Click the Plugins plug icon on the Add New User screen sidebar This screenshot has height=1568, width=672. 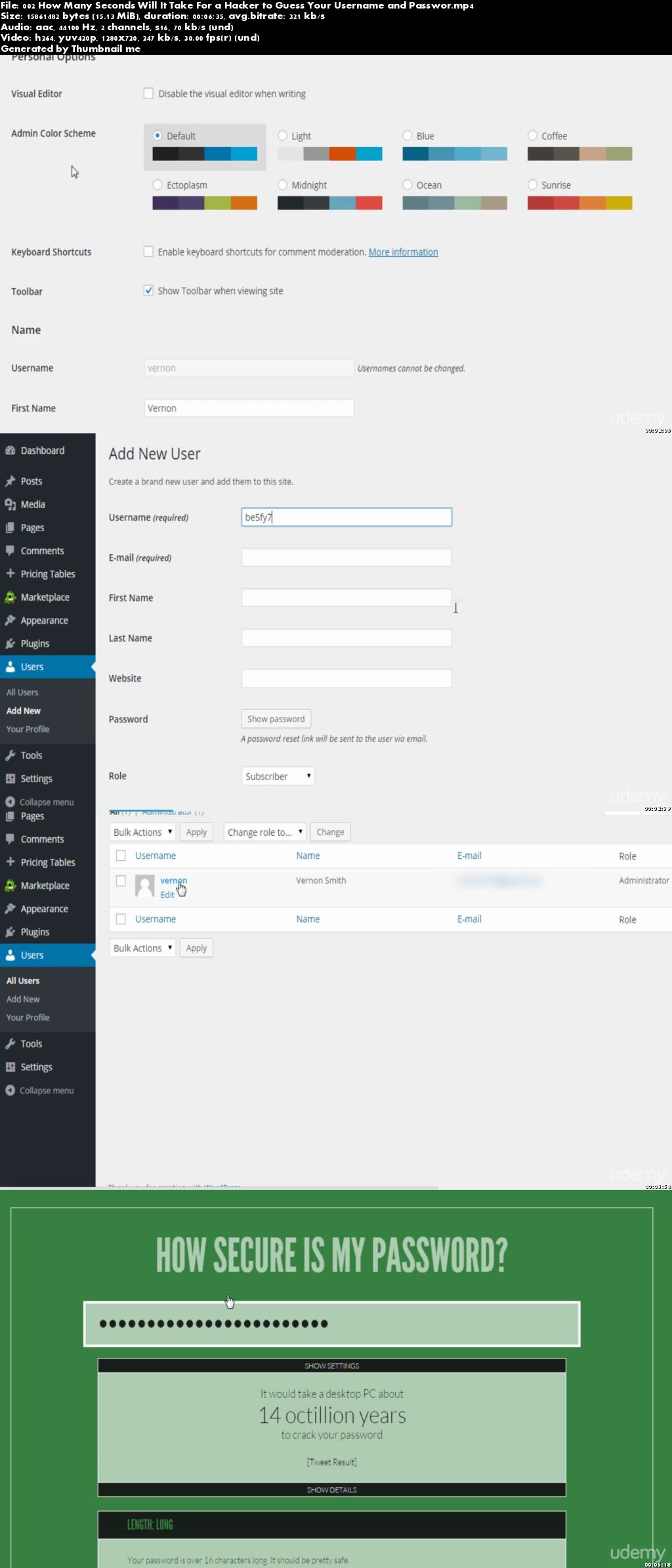[10, 643]
